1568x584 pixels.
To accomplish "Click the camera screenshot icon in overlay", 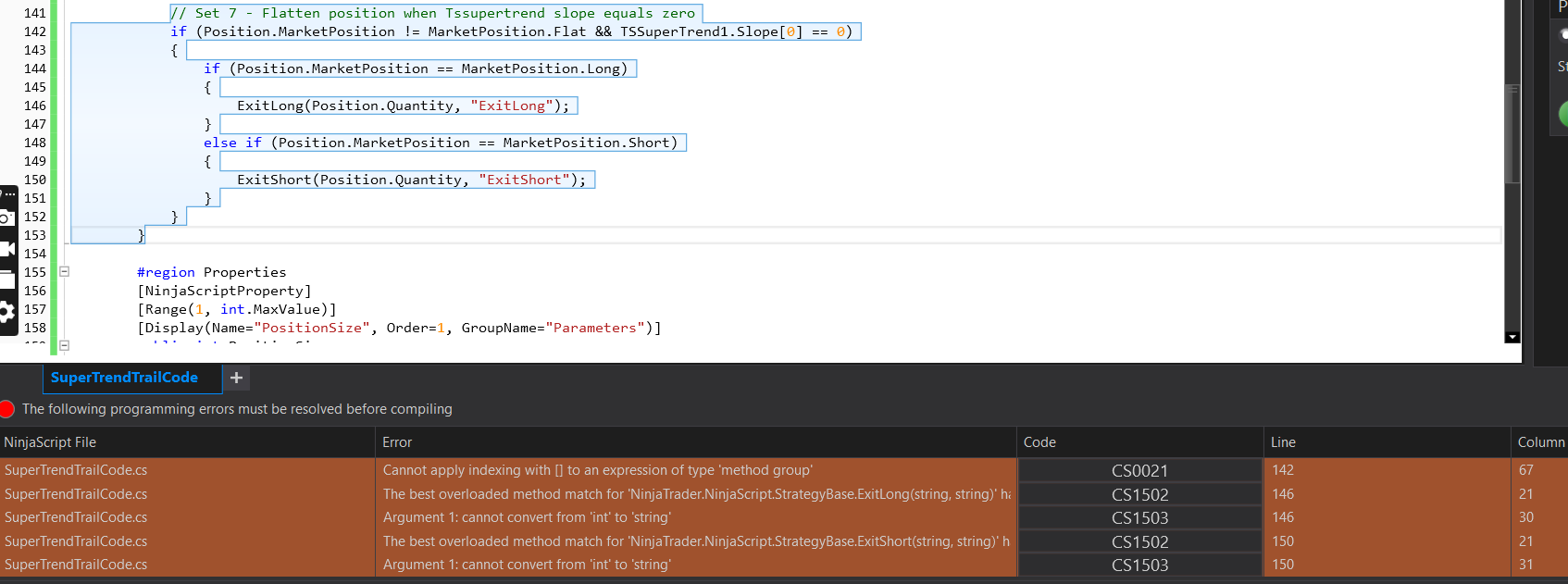I will tap(6, 218).
